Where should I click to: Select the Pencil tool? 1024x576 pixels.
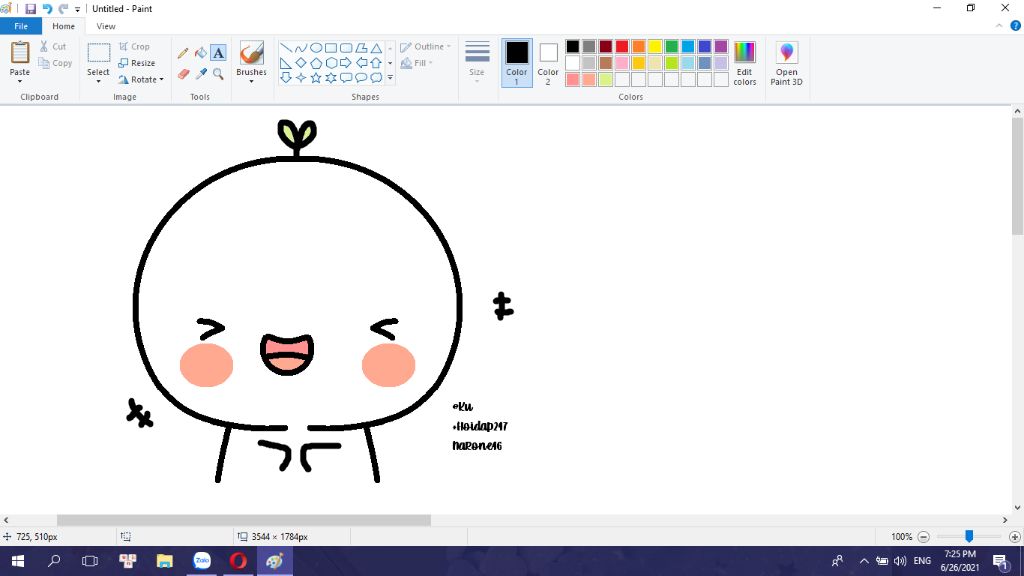point(183,53)
